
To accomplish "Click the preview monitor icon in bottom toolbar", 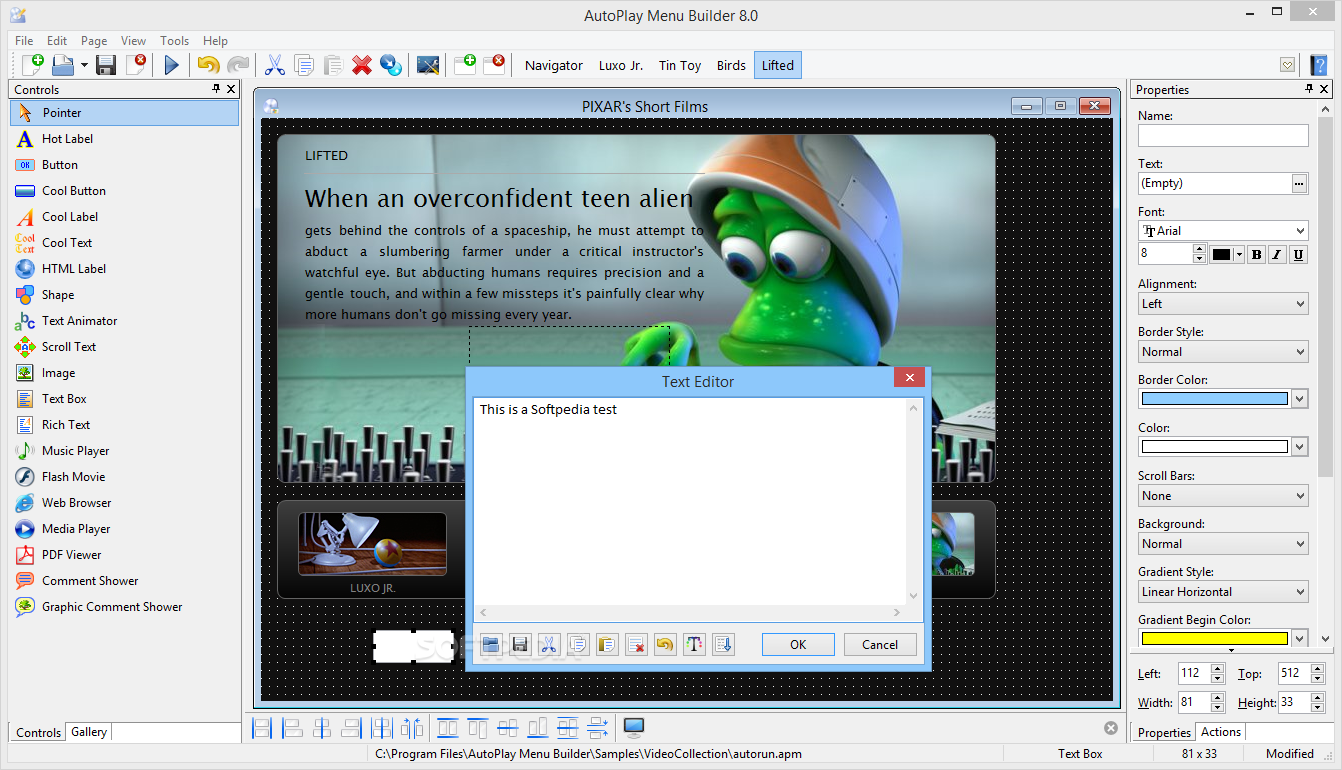I will tap(633, 728).
